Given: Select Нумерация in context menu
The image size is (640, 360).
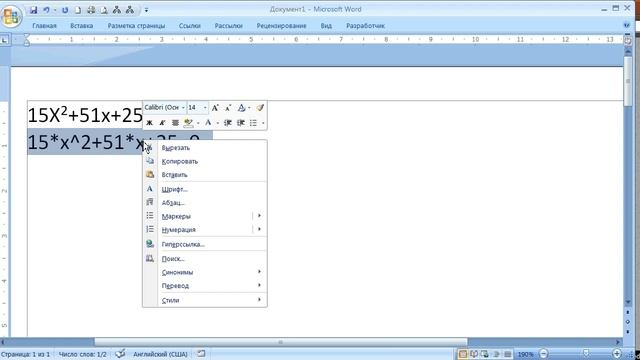Looking at the screenshot, I should point(198,230).
